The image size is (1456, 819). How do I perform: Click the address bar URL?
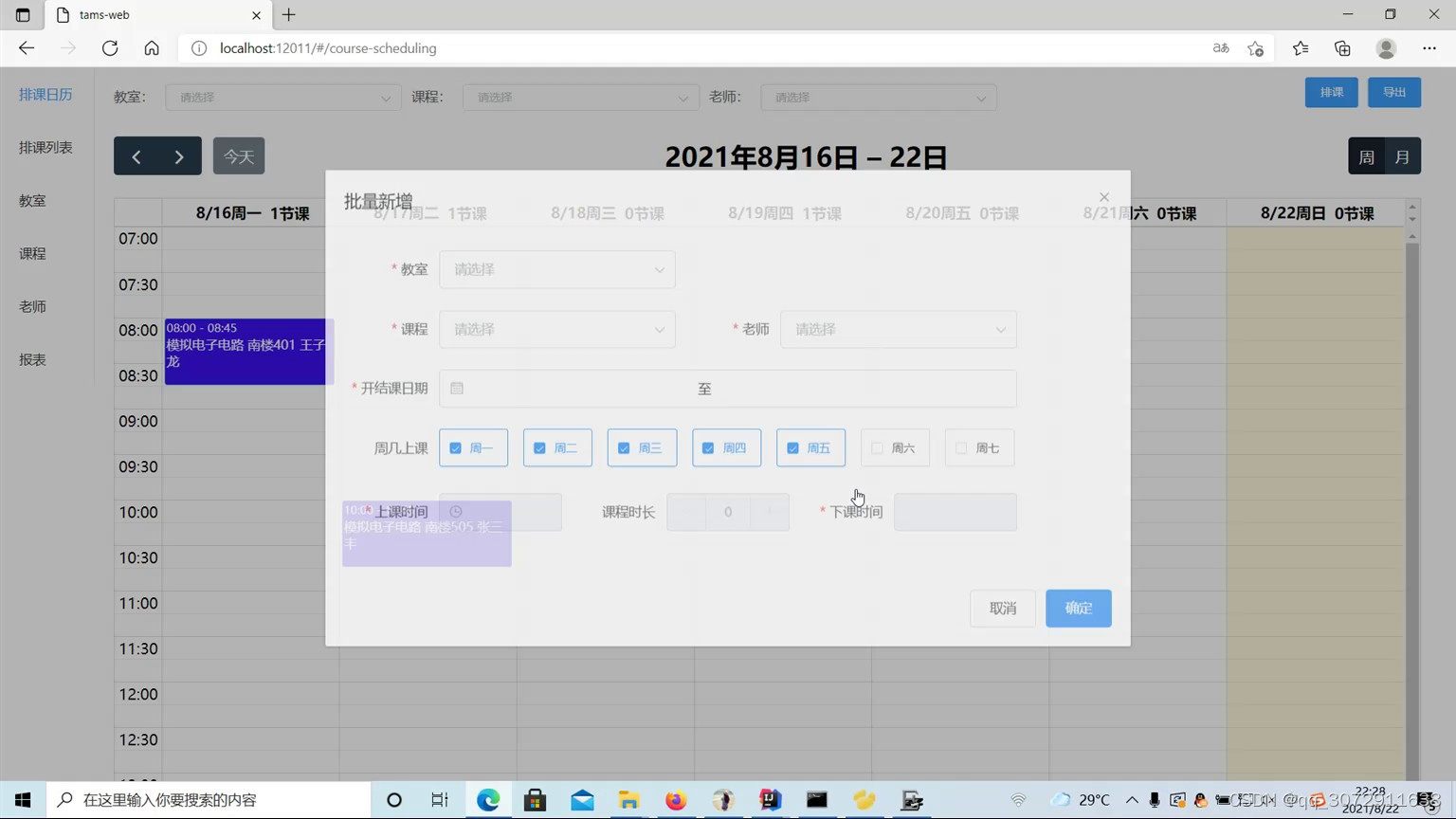coord(328,48)
